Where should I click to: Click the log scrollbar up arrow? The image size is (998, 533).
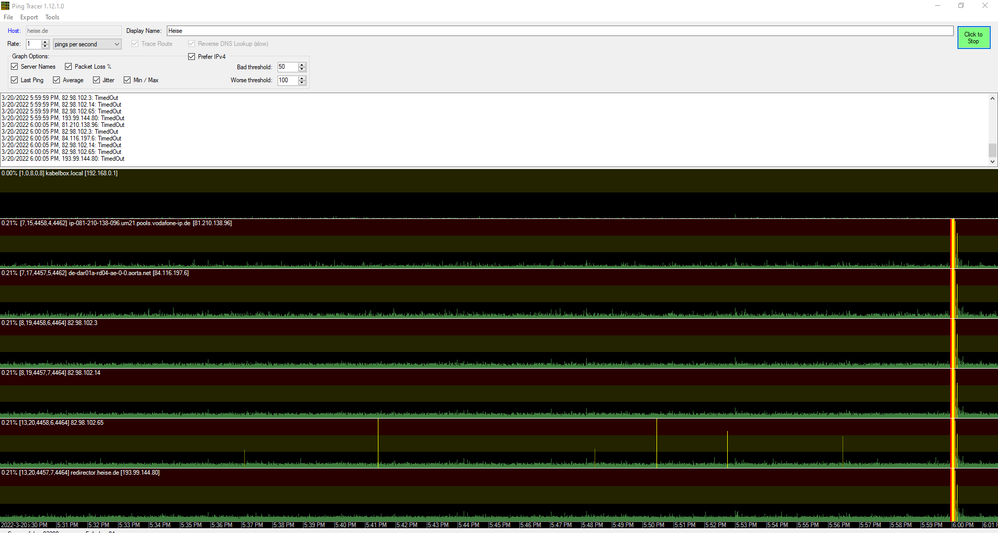tap(992, 98)
